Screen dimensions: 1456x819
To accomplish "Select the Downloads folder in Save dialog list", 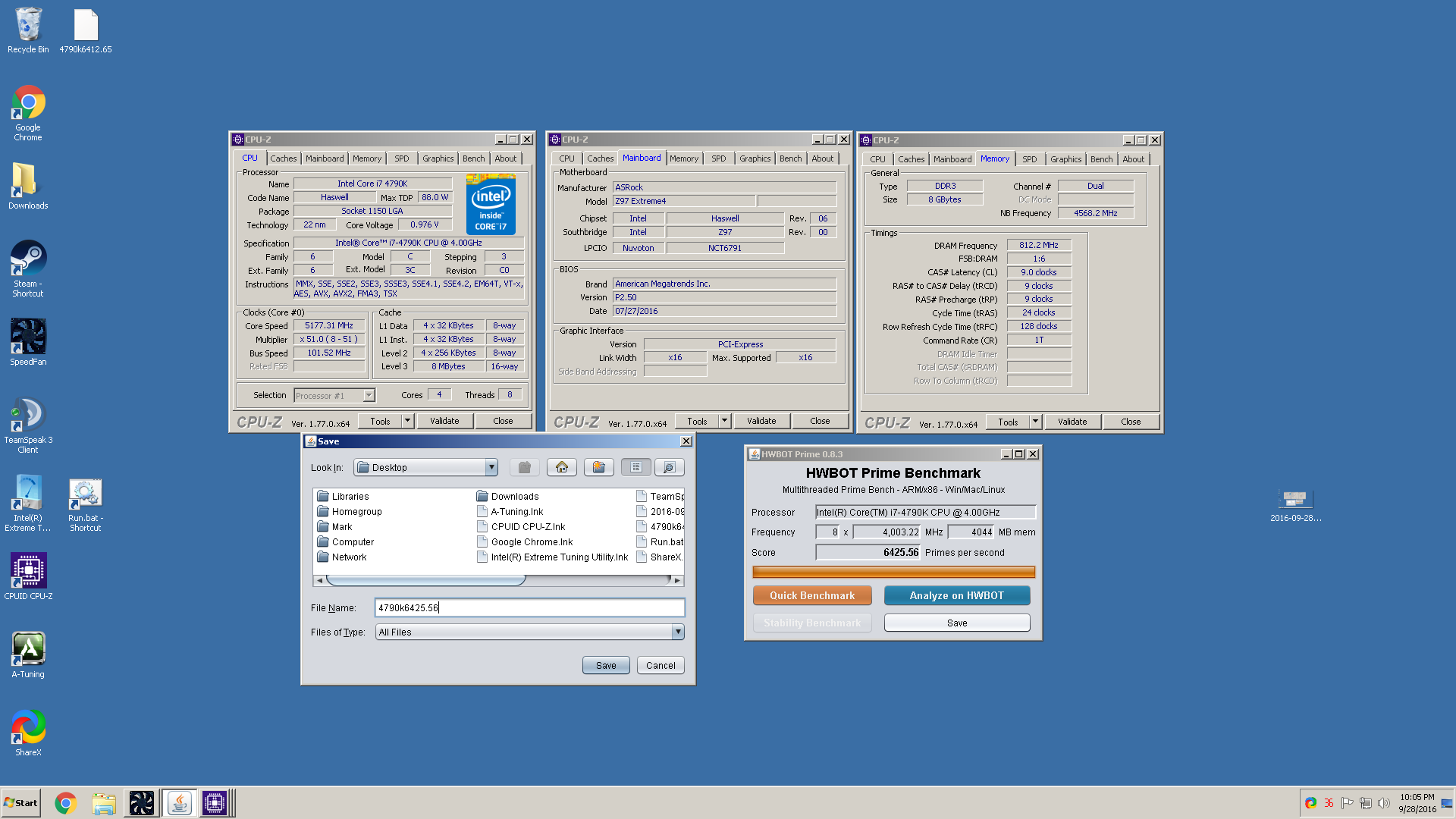I will (507, 496).
